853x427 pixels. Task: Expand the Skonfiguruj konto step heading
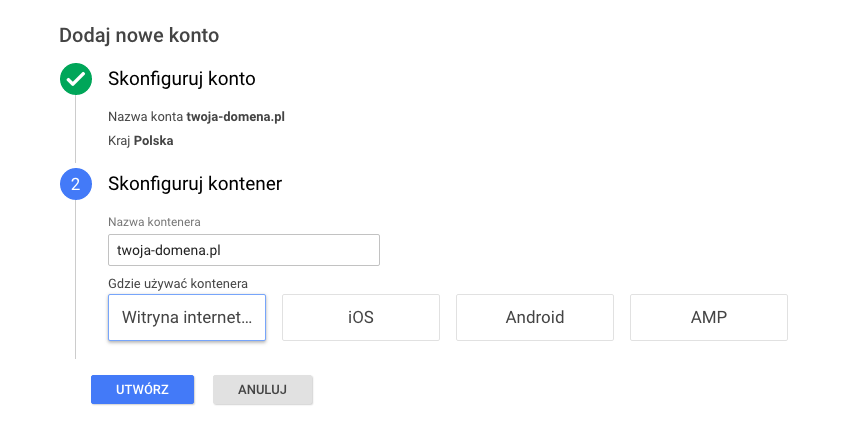coord(181,80)
